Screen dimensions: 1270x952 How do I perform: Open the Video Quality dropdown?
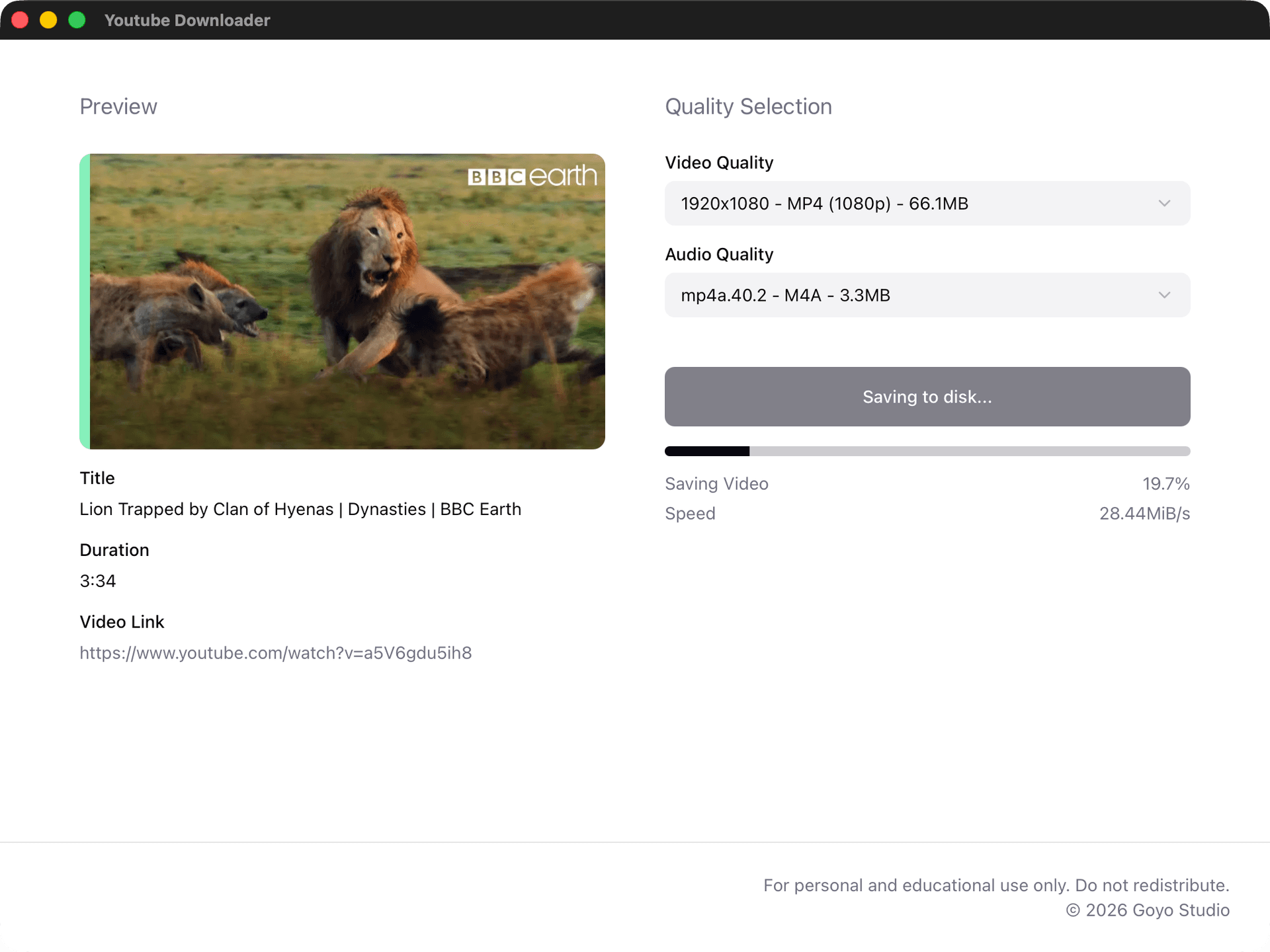click(927, 203)
